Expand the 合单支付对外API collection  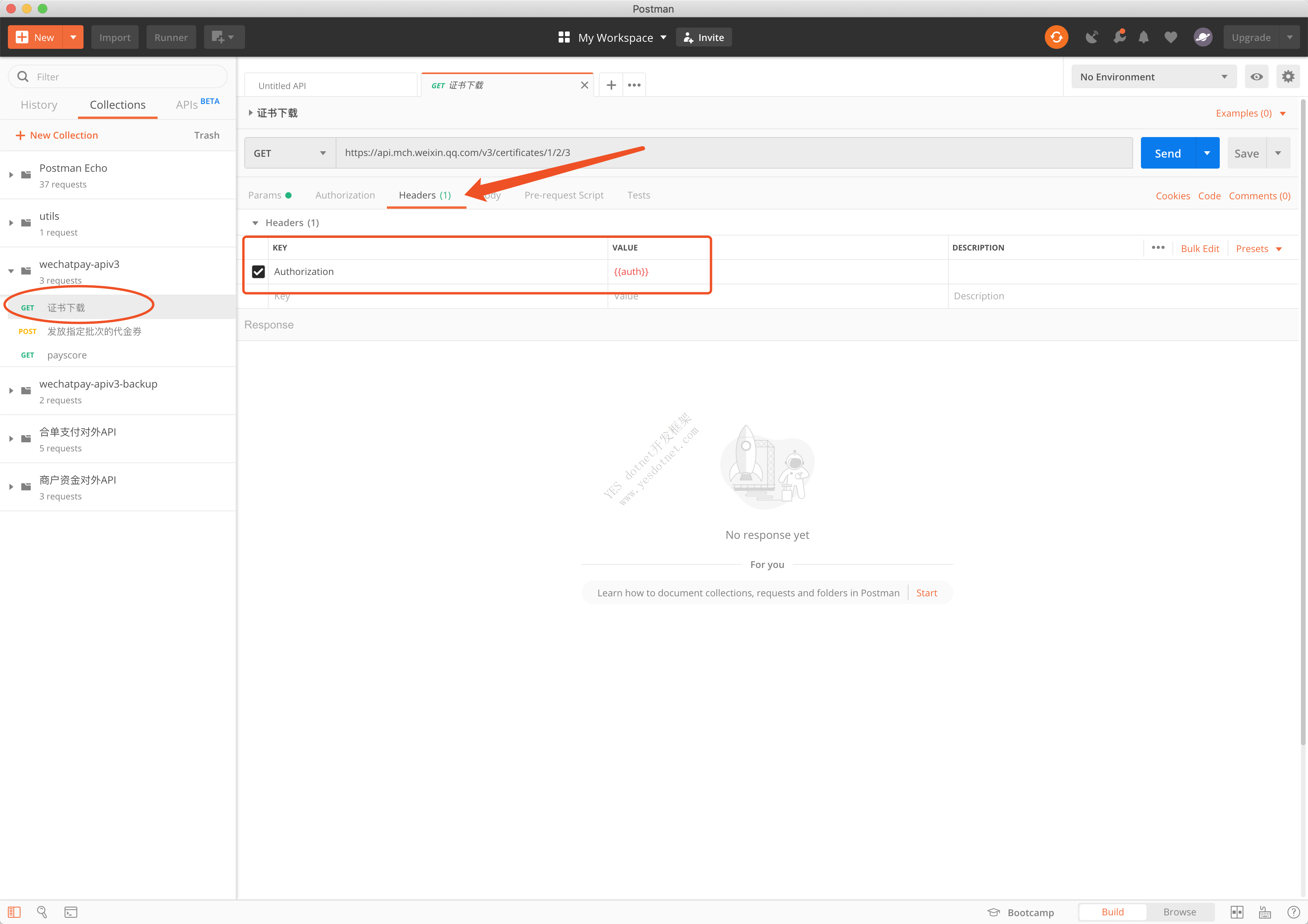click(x=11, y=439)
